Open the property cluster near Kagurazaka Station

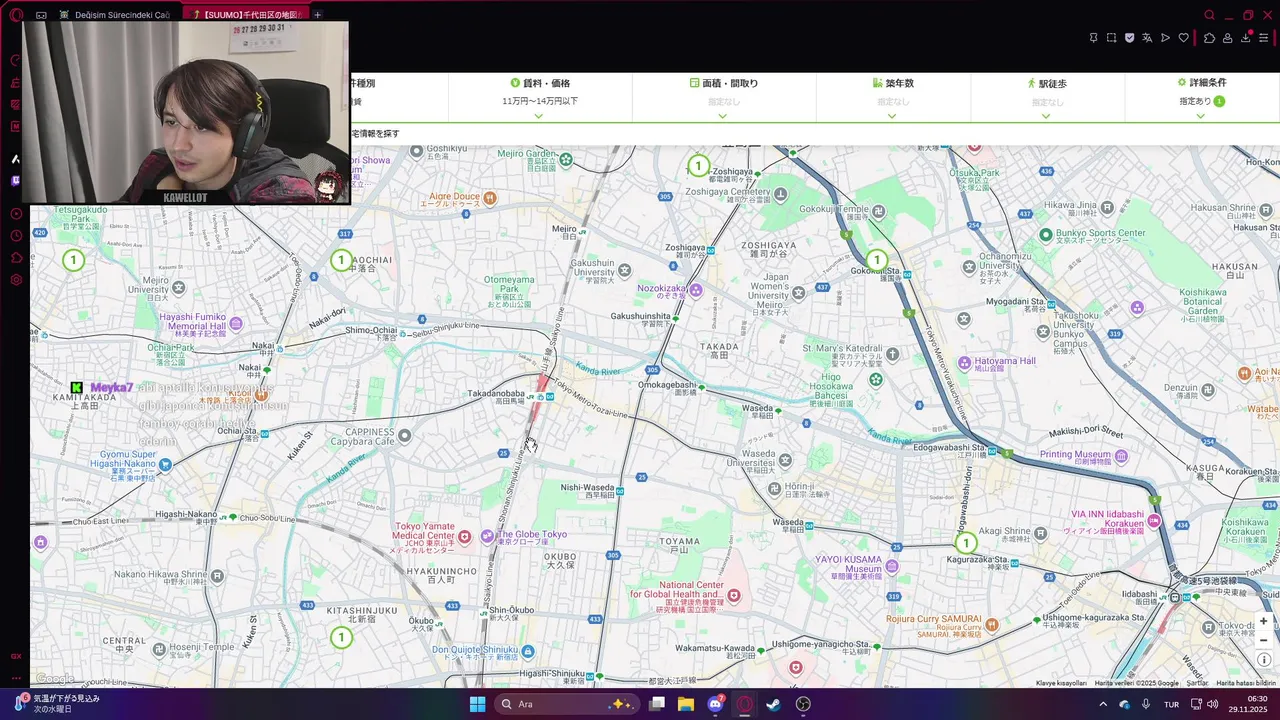(966, 543)
